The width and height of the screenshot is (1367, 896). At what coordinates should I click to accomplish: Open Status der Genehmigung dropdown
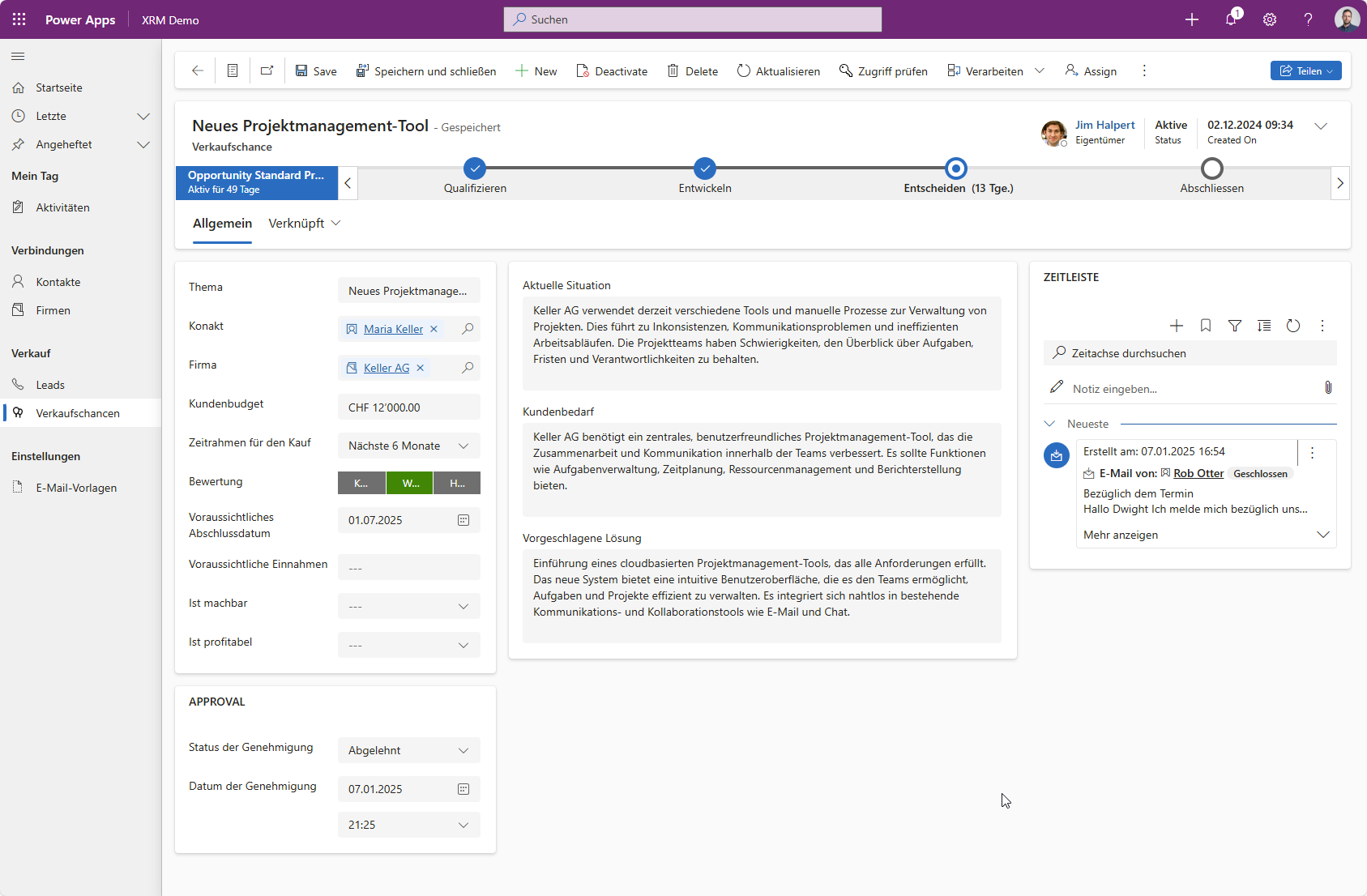[409, 750]
